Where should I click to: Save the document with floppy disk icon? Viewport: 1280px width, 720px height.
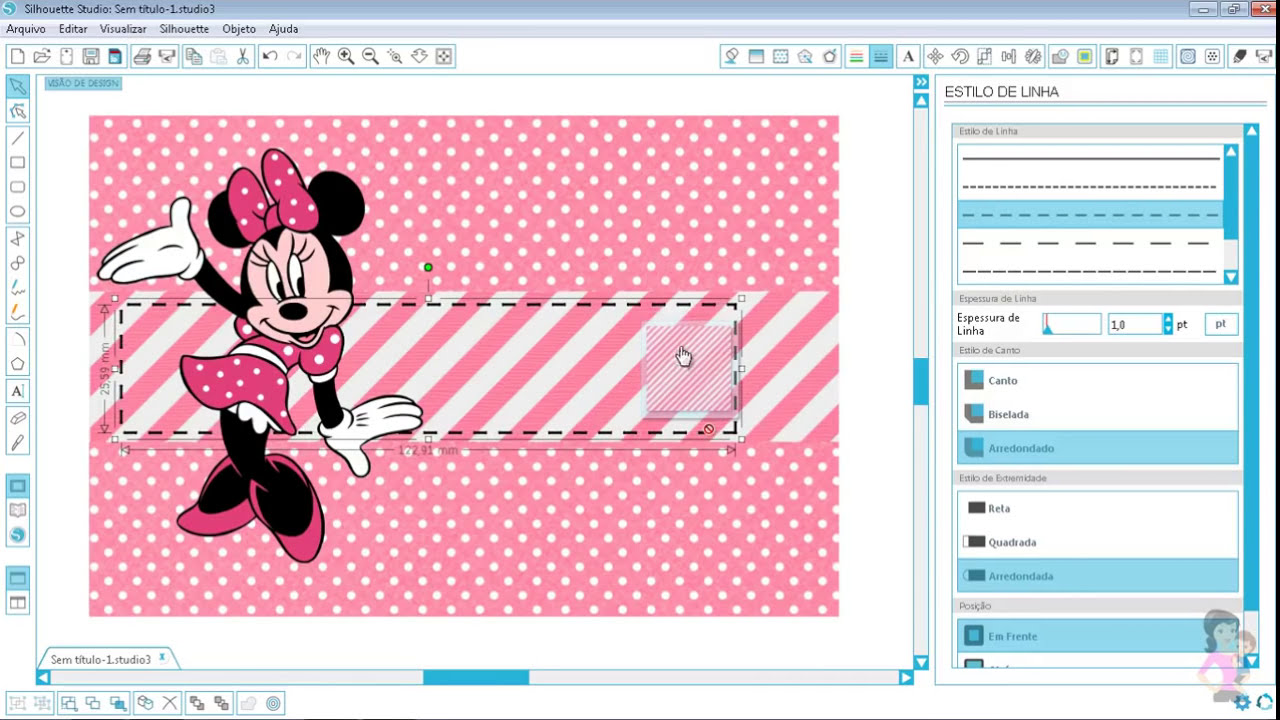pos(91,56)
